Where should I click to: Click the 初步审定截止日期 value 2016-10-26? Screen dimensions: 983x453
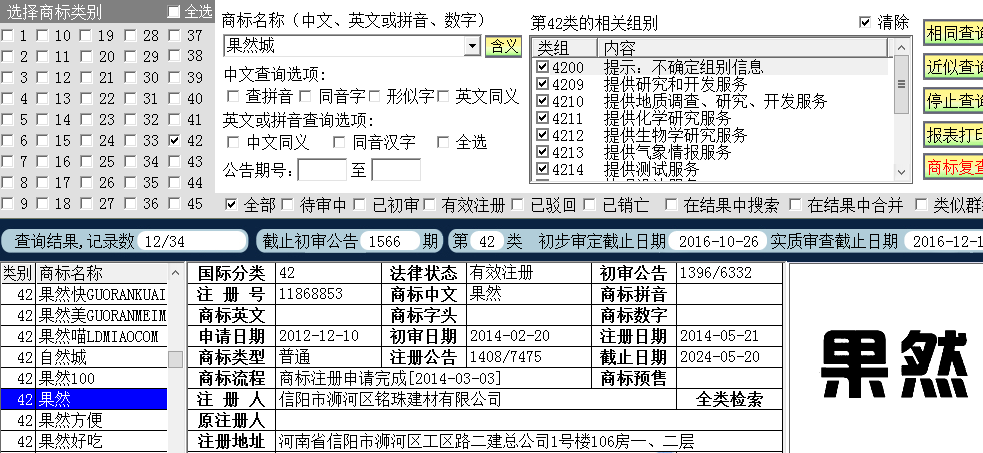click(718, 241)
